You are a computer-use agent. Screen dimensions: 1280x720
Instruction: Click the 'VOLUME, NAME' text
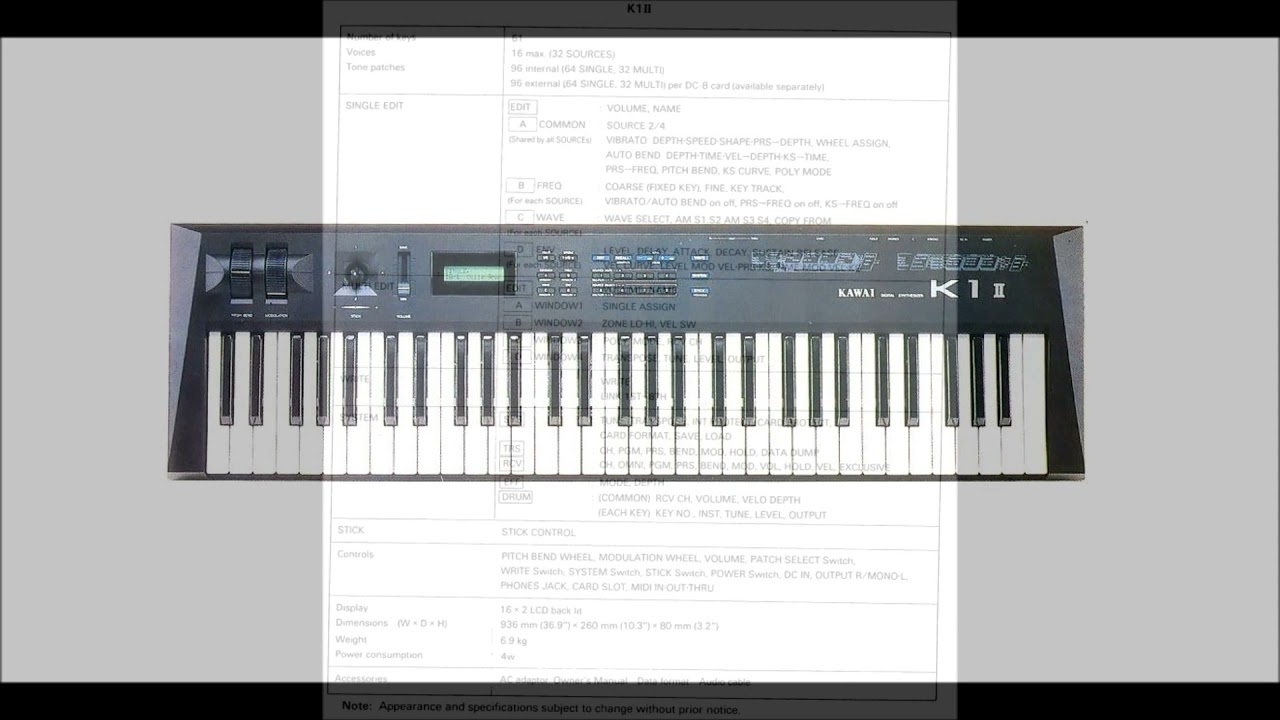pos(644,108)
